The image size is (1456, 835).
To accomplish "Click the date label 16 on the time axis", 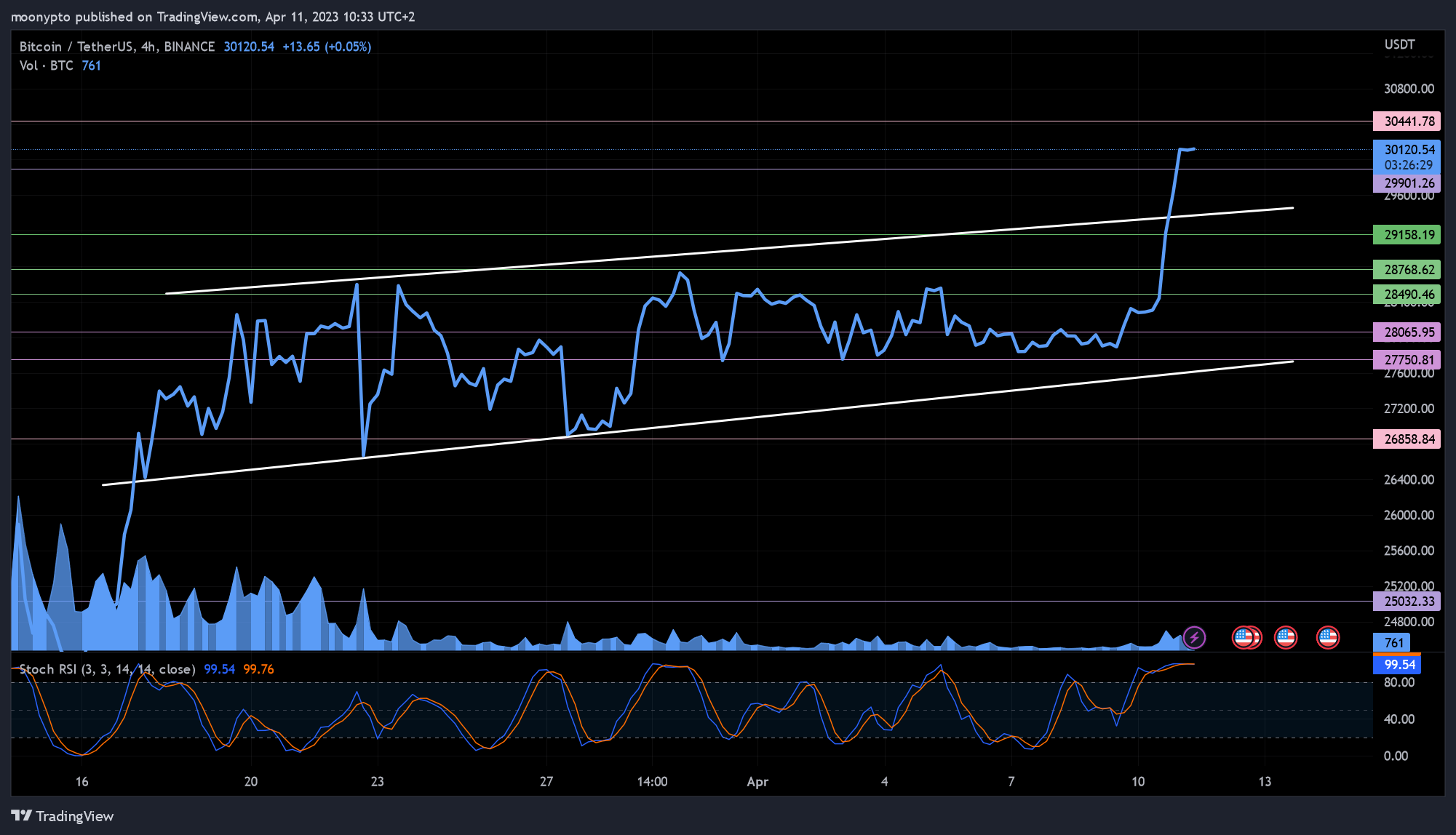I will pos(81,782).
